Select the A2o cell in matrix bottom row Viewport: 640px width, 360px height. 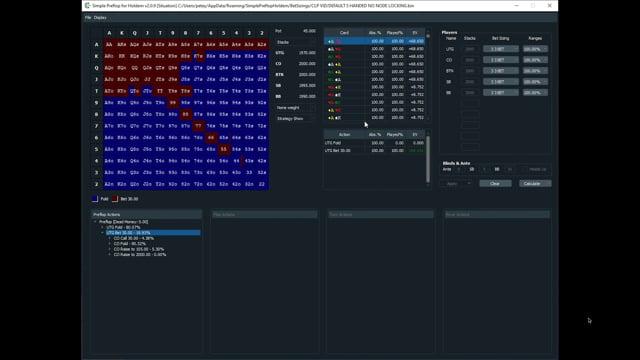109,184
